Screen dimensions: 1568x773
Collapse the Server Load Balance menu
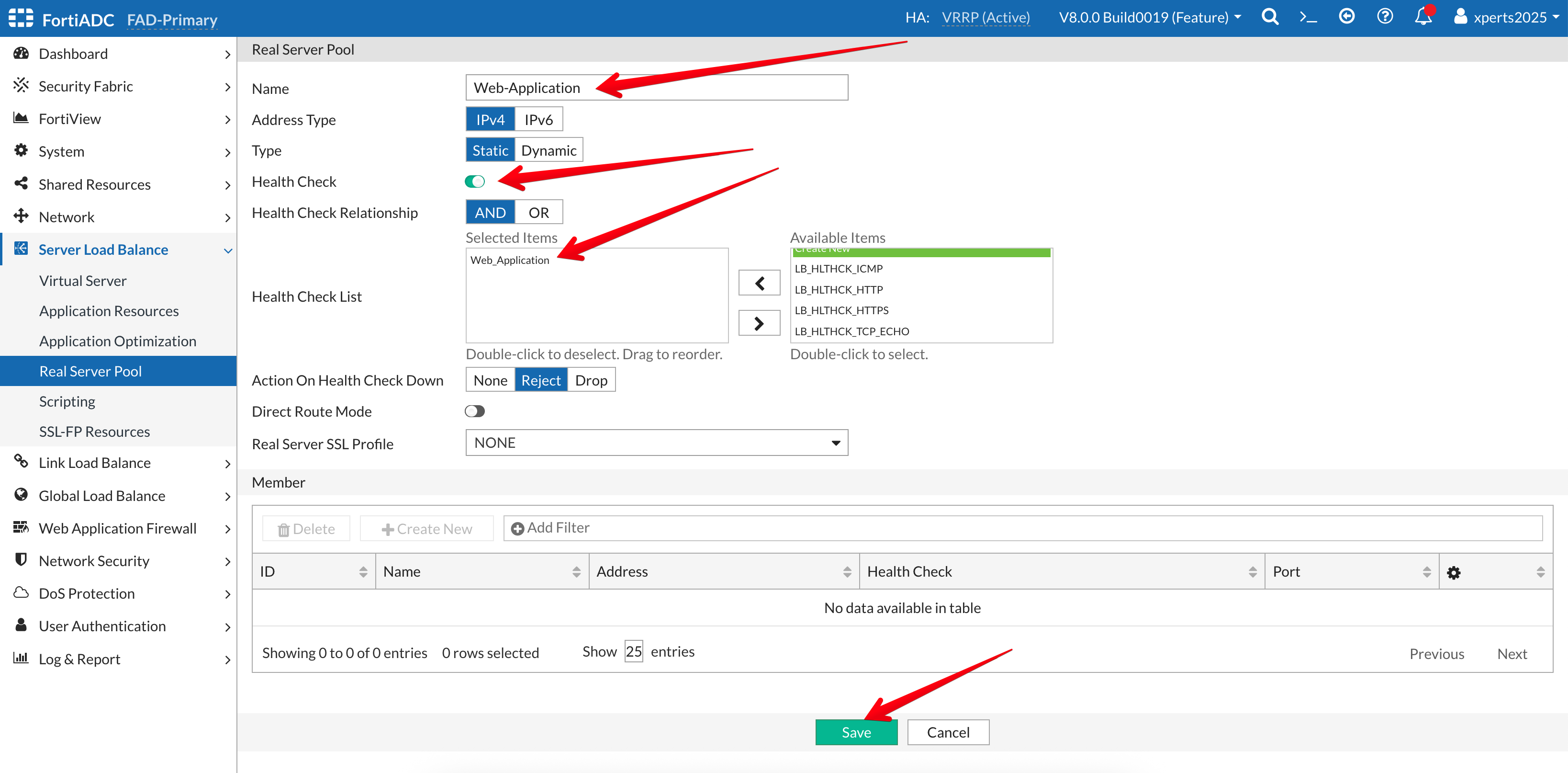pos(228,250)
